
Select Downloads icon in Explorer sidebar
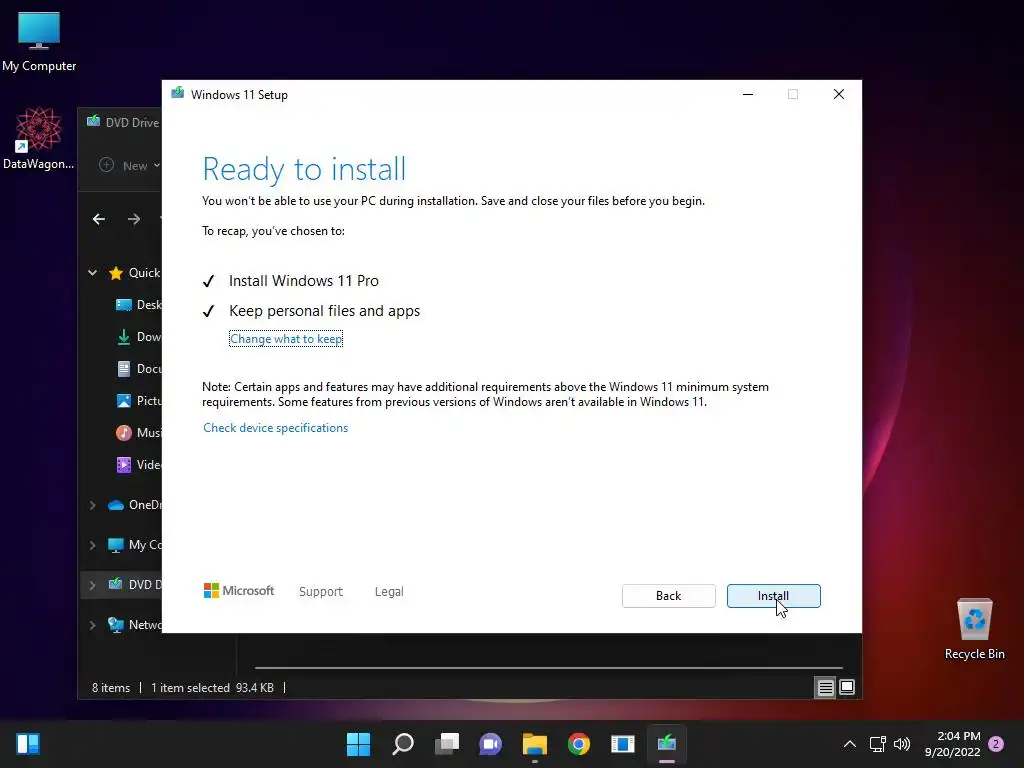[x=123, y=337]
